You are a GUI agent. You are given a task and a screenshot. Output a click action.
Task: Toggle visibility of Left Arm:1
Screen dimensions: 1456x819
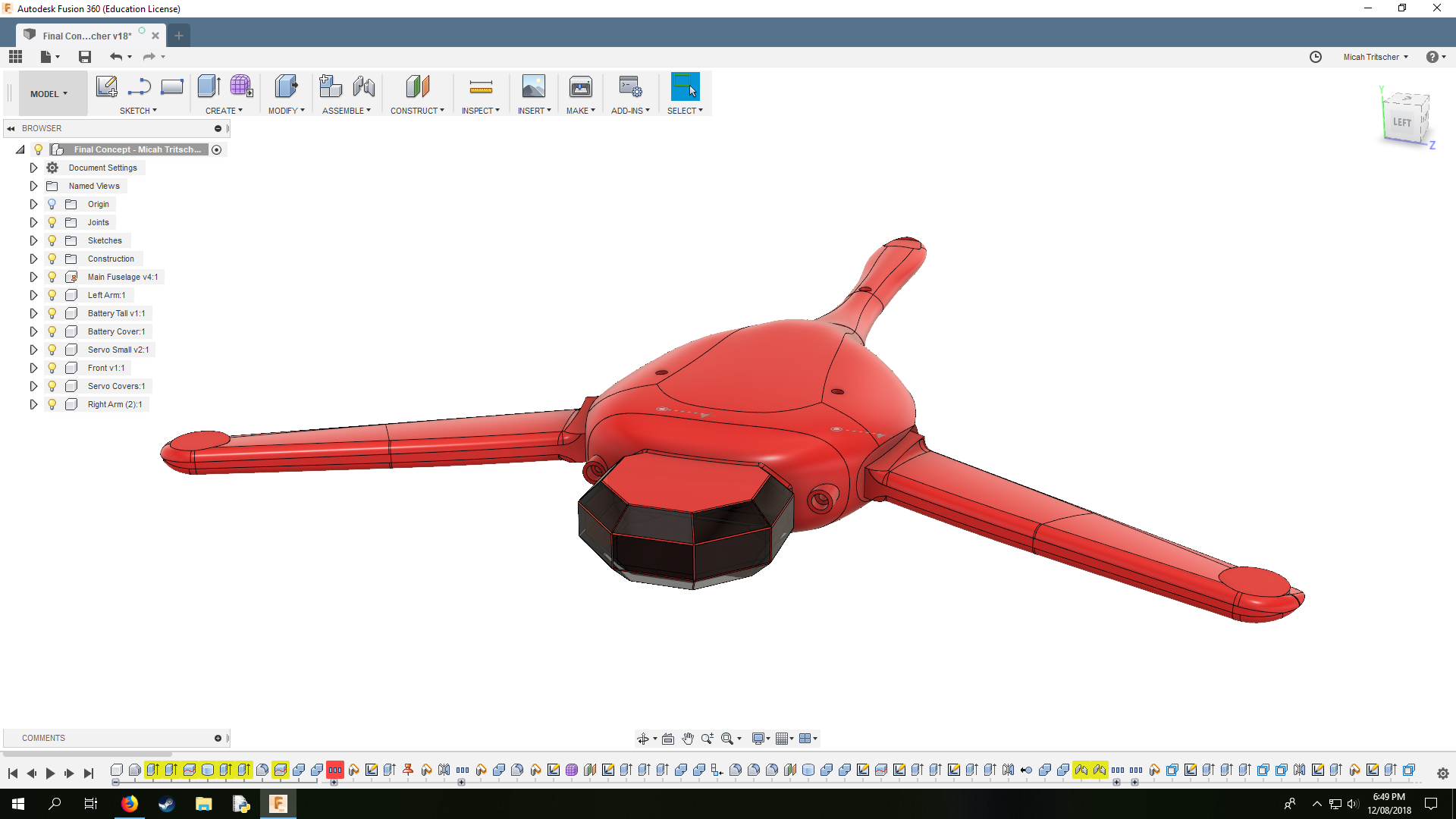click(x=52, y=295)
